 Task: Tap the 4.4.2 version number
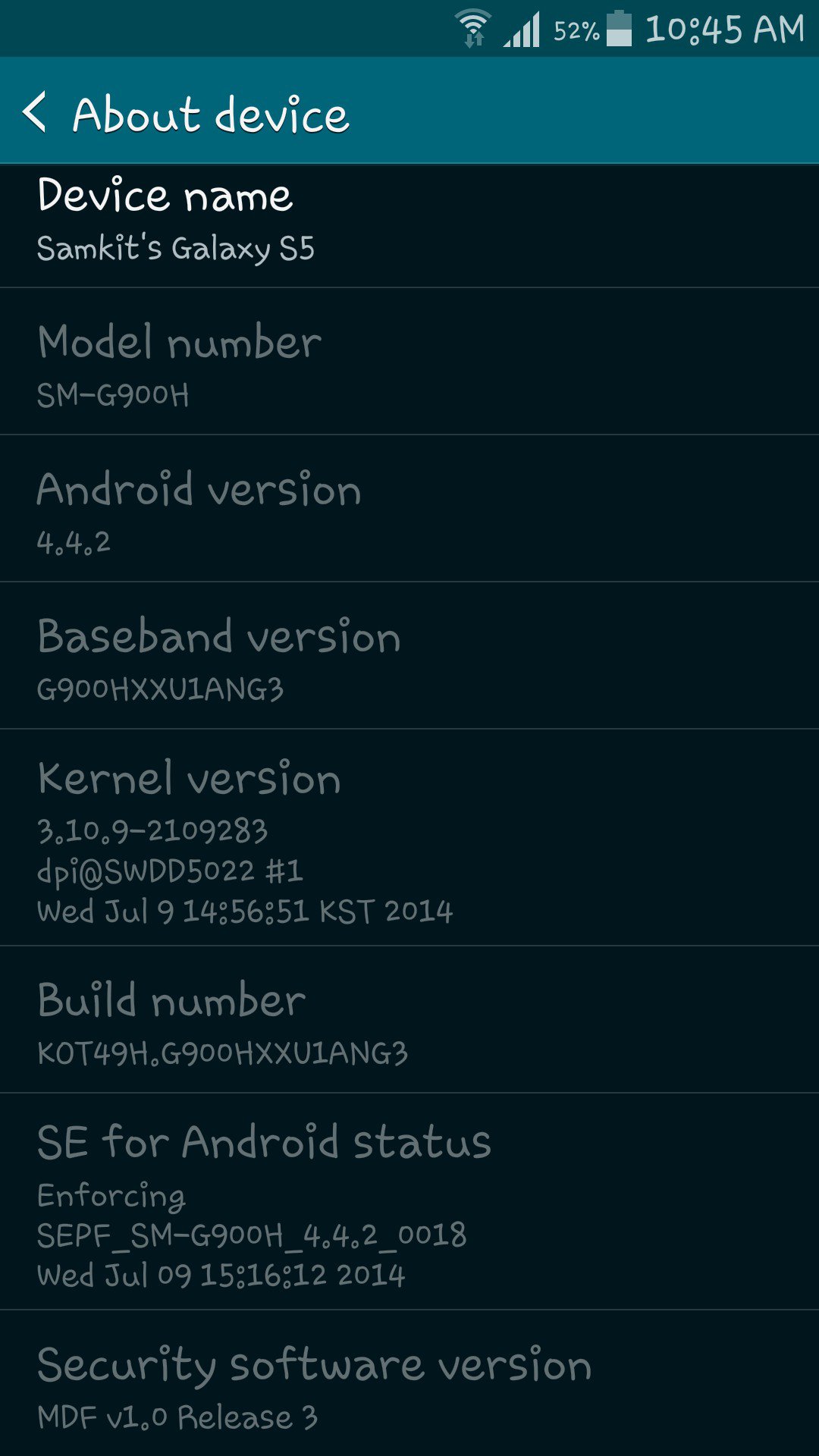coord(74,541)
